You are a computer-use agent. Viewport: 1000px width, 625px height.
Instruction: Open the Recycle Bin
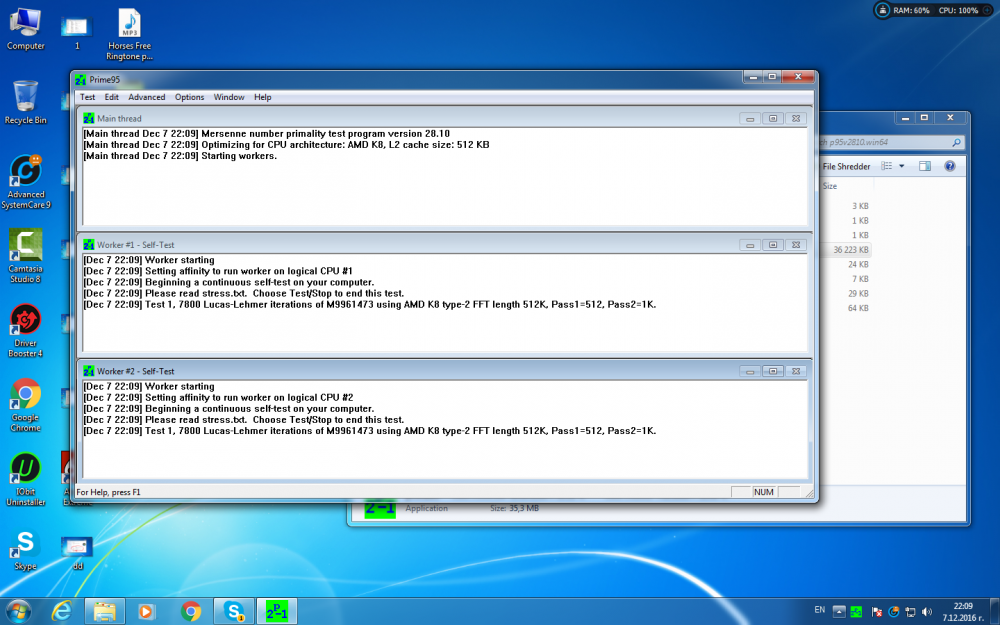pos(26,102)
